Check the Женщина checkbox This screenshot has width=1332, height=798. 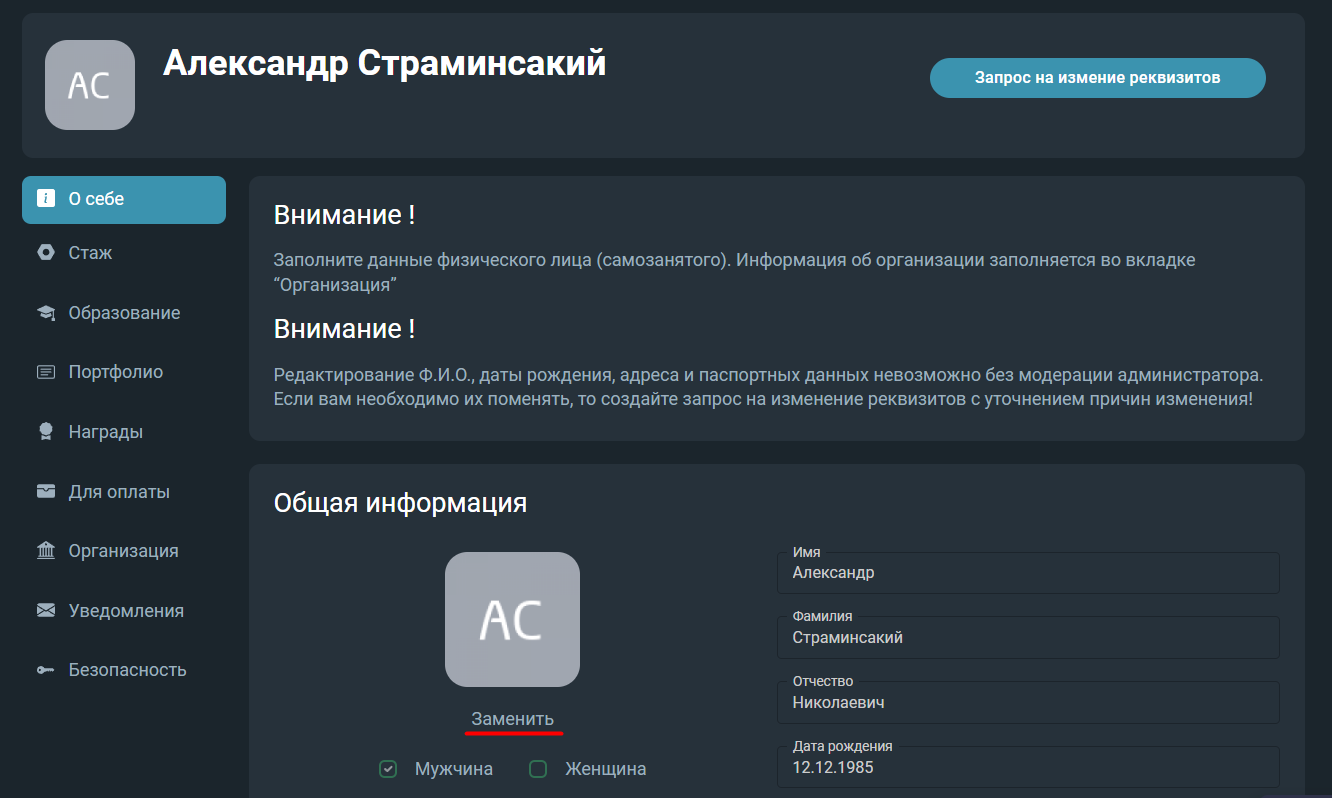(538, 769)
